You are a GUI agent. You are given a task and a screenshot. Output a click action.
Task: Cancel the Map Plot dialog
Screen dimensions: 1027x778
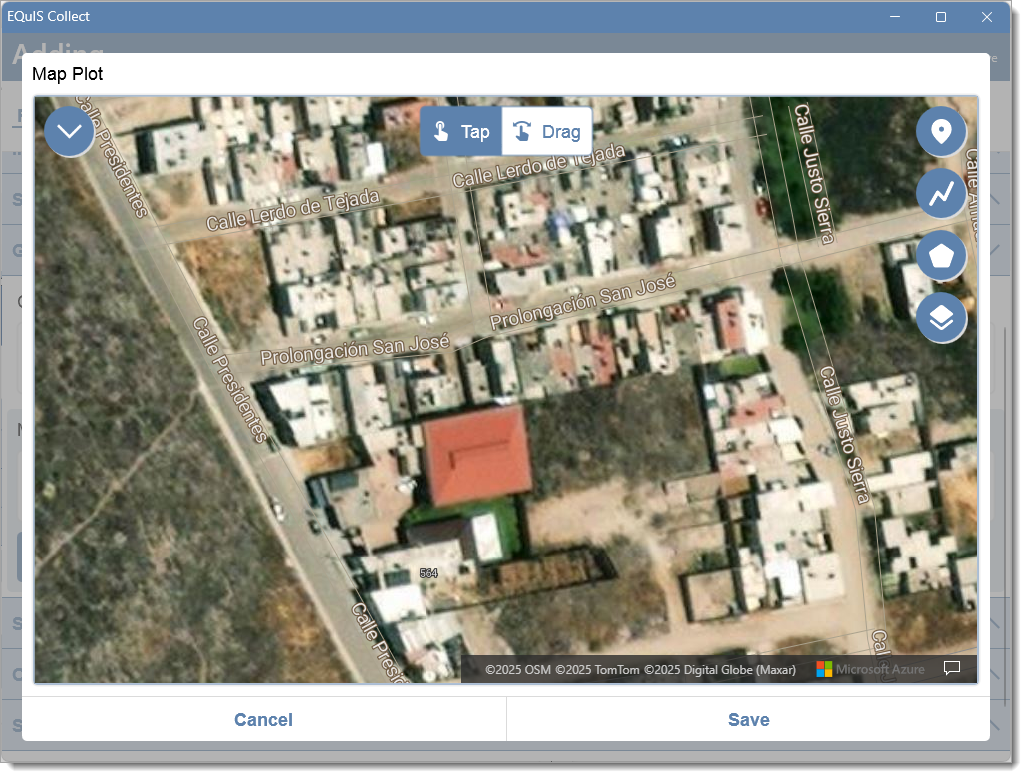[263, 720]
